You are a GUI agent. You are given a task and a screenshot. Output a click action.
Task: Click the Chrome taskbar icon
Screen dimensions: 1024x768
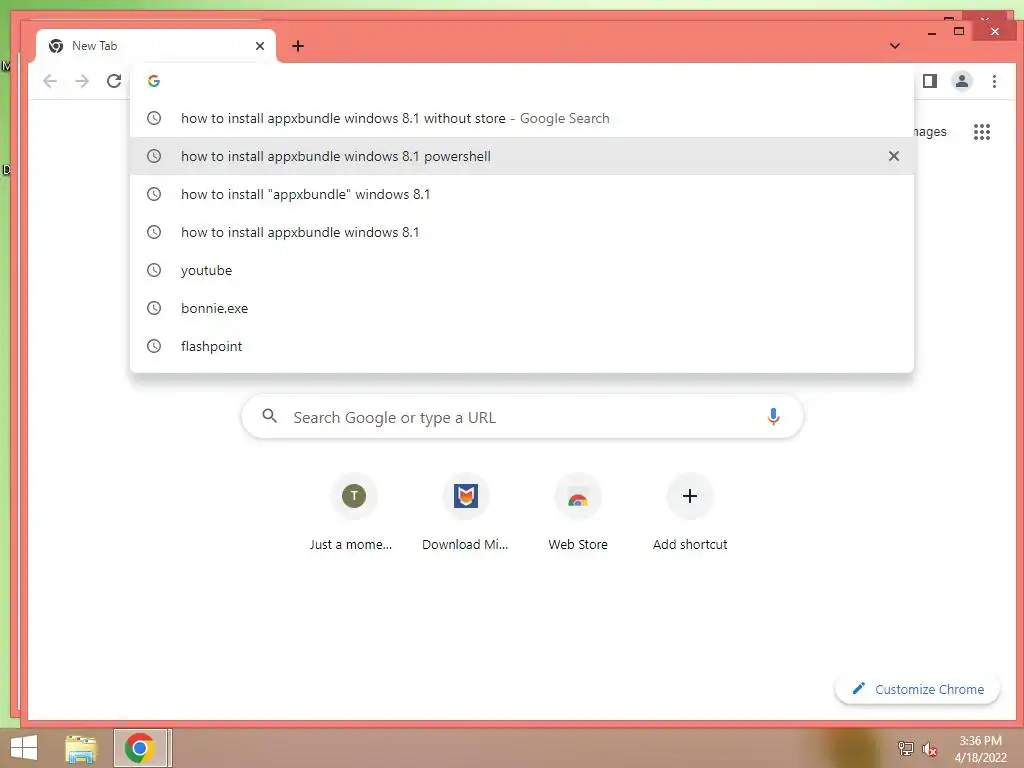[140, 748]
